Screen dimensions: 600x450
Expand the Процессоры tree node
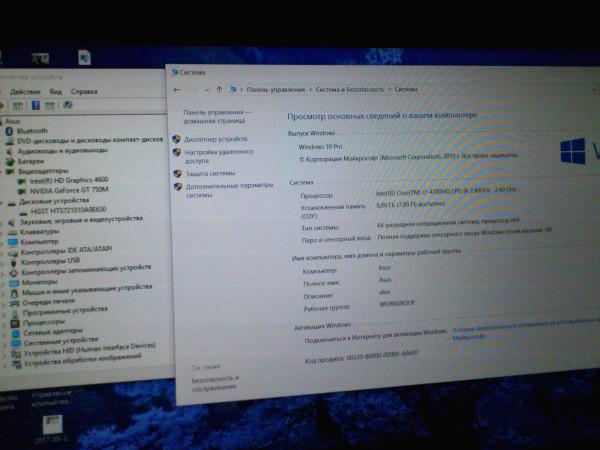tap(4, 321)
